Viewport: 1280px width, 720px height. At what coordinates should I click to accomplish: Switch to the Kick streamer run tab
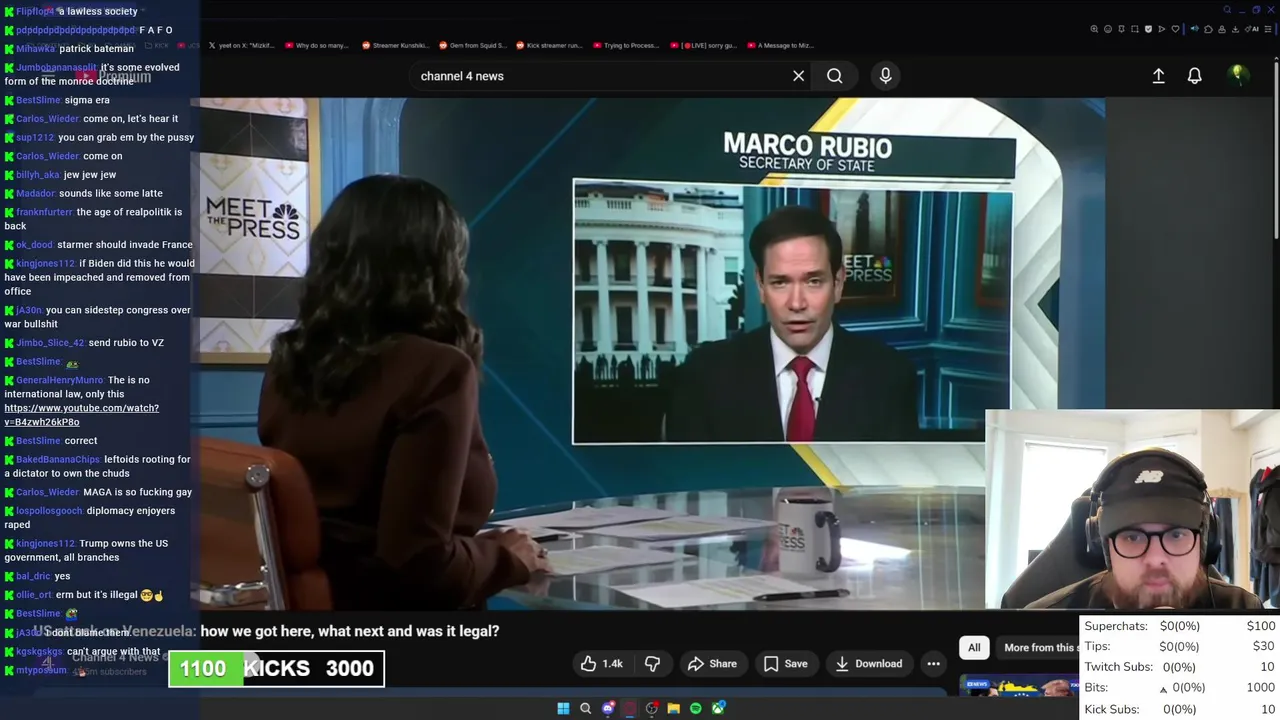548,45
